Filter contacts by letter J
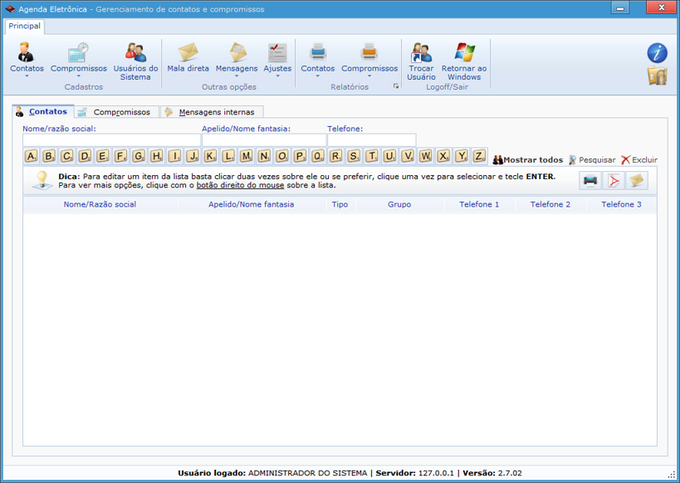Image resolution: width=680 pixels, height=483 pixels. coord(193,156)
